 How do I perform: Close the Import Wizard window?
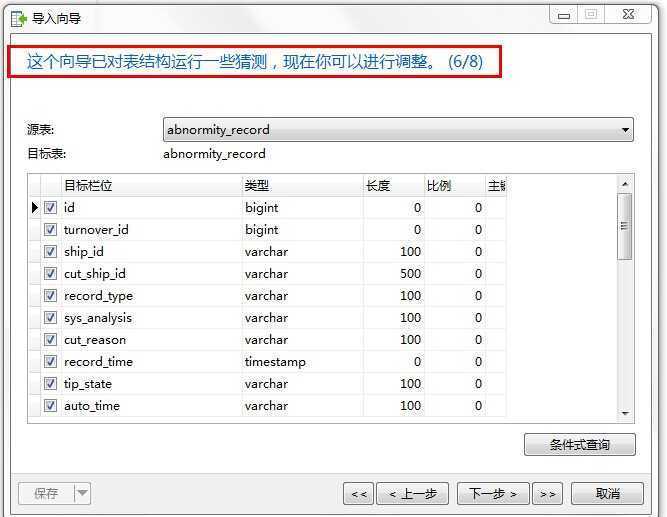629,14
